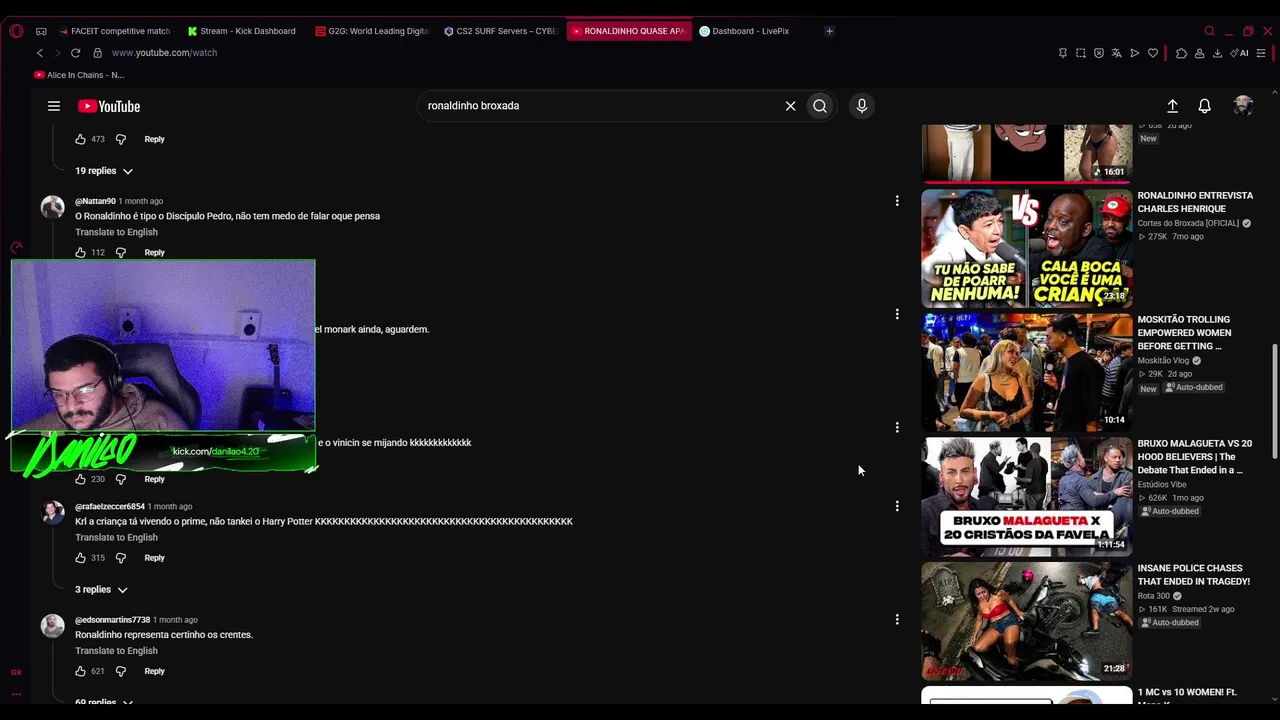
Task: Open YouTube notifications bell
Action: [x=1205, y=106]
